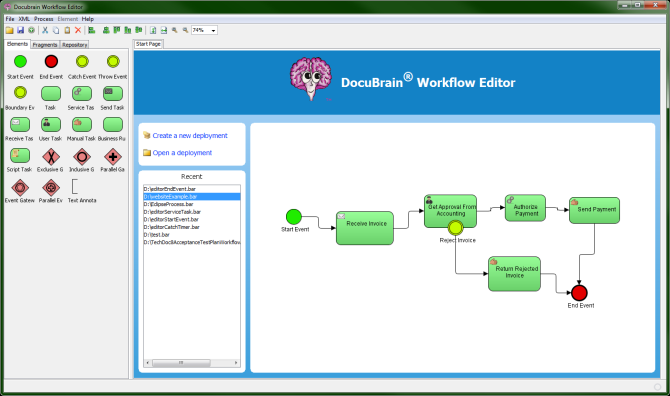Click the Save disk toolbar icon
The width and height of the screenshot is (670, 396).
(20, 30)
